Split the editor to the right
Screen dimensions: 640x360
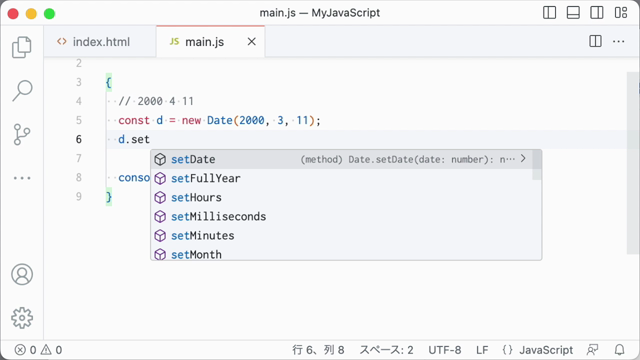[x=596, y=41]
